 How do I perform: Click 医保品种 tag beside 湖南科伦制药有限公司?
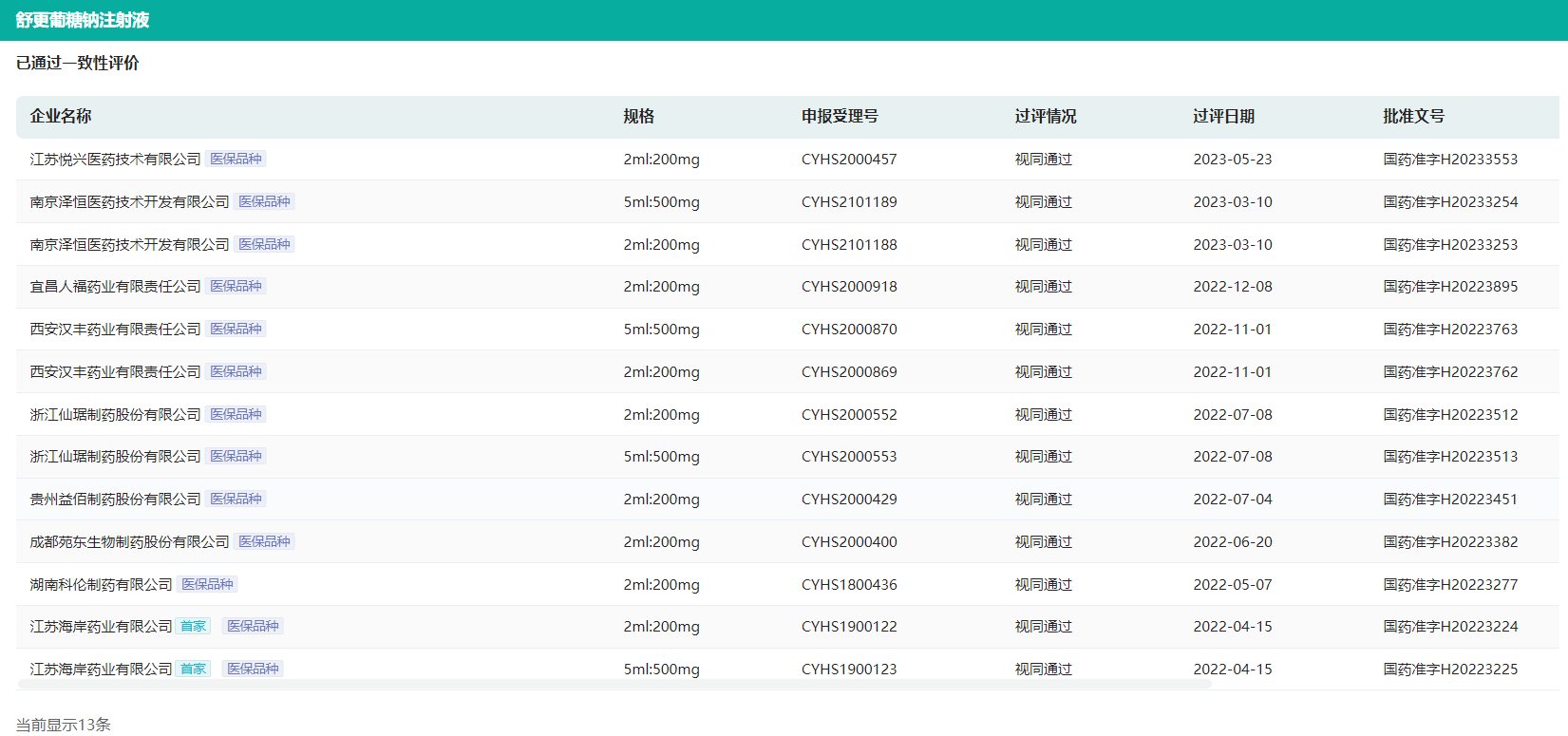coord(207,585)
